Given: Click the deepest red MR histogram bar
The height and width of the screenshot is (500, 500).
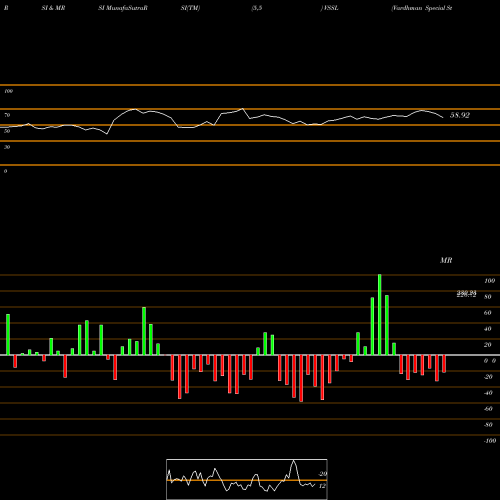Looking at the screenshot, I should click(x=301, y=378).
